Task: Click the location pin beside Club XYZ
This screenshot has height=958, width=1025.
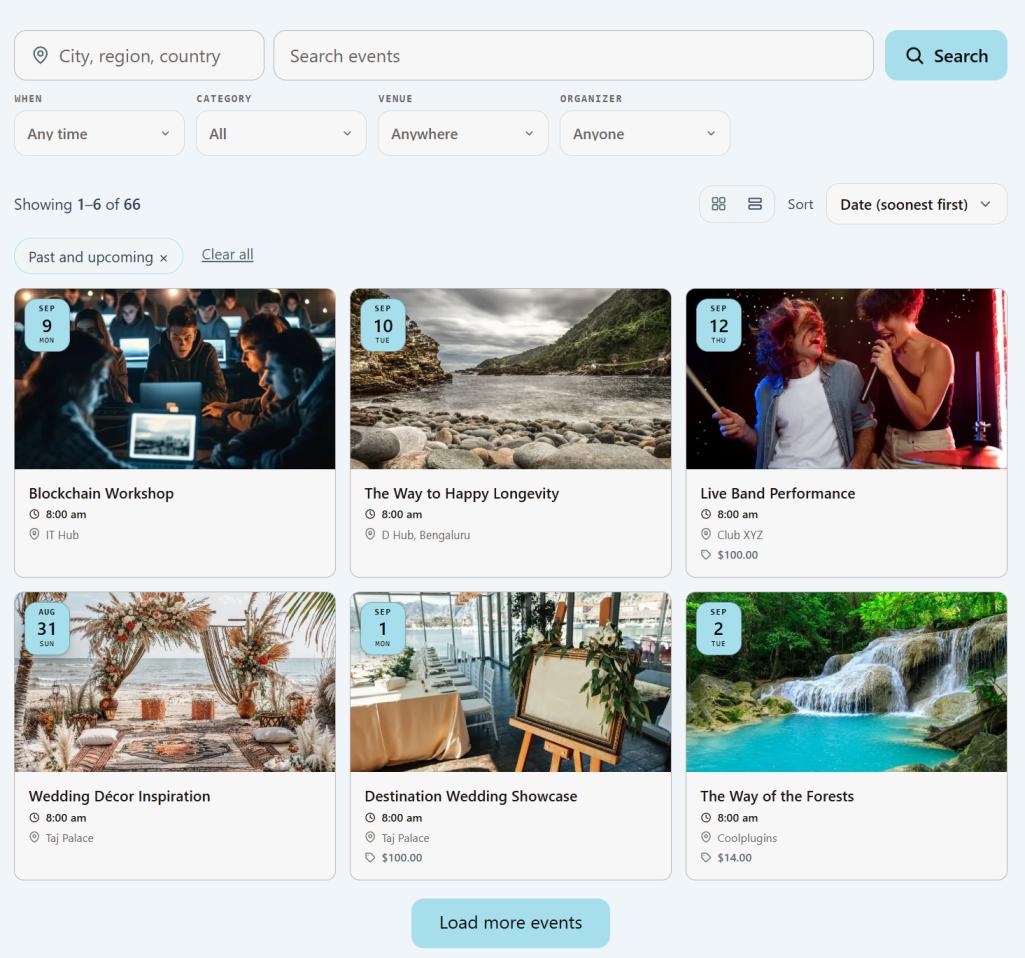Action: pyautogui.click(x=706, y=535)
